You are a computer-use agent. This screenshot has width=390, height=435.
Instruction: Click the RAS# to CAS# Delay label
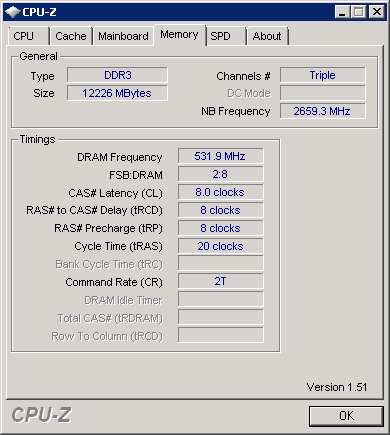[94, 210]
